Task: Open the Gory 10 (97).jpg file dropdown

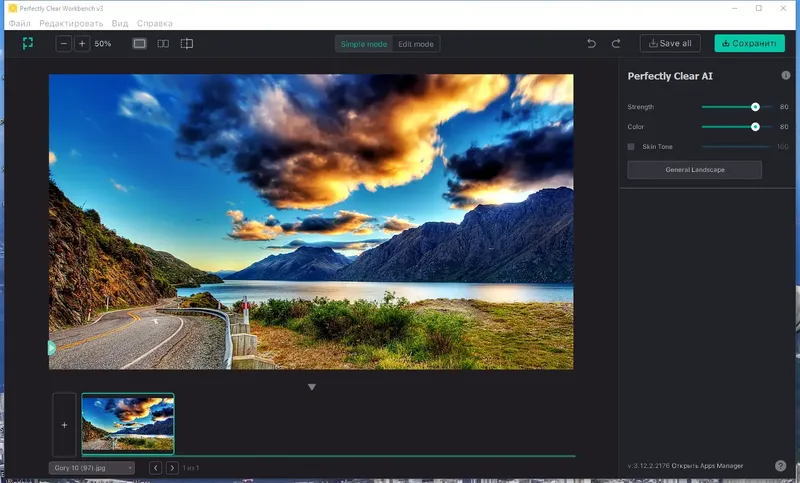Action: (92, 467)
